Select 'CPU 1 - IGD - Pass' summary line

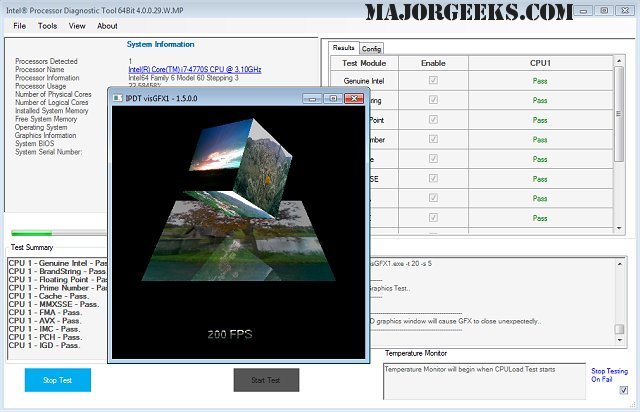44,345
